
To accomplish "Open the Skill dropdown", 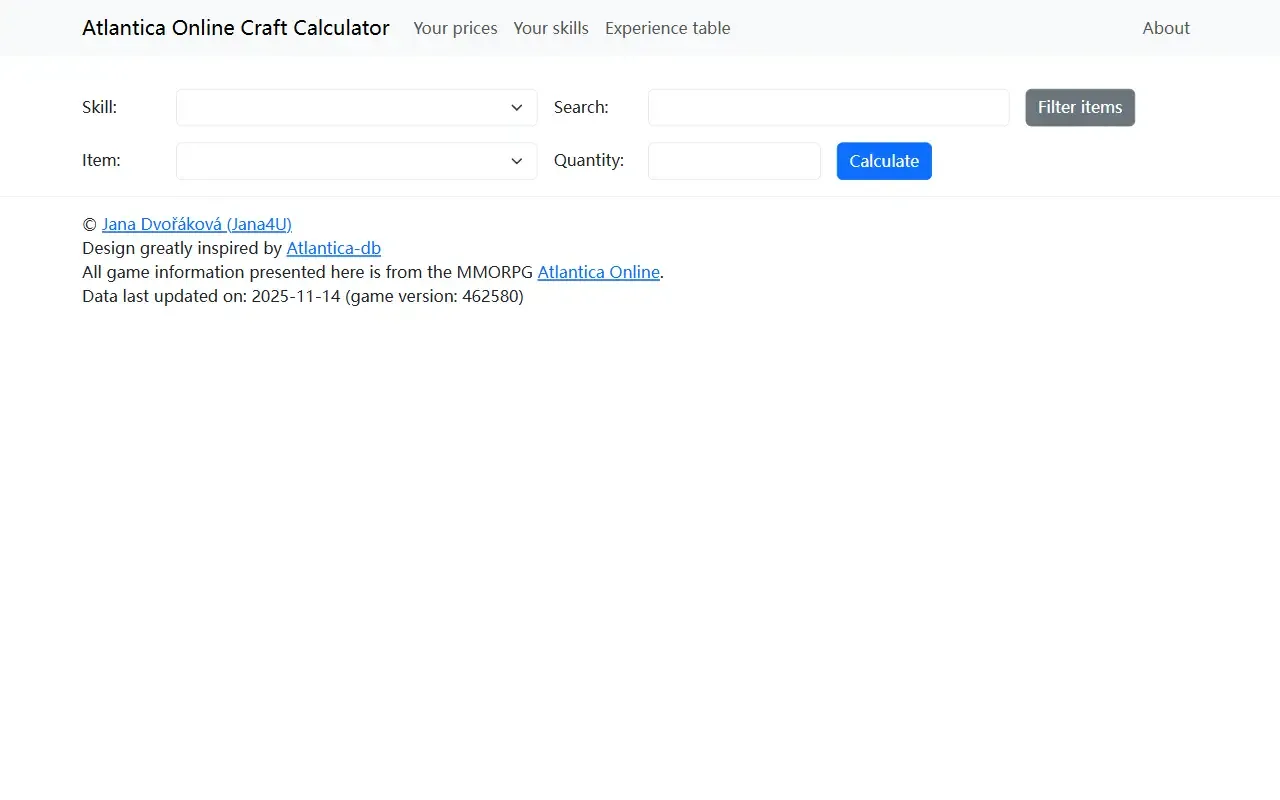I will [x=356, y=108].
